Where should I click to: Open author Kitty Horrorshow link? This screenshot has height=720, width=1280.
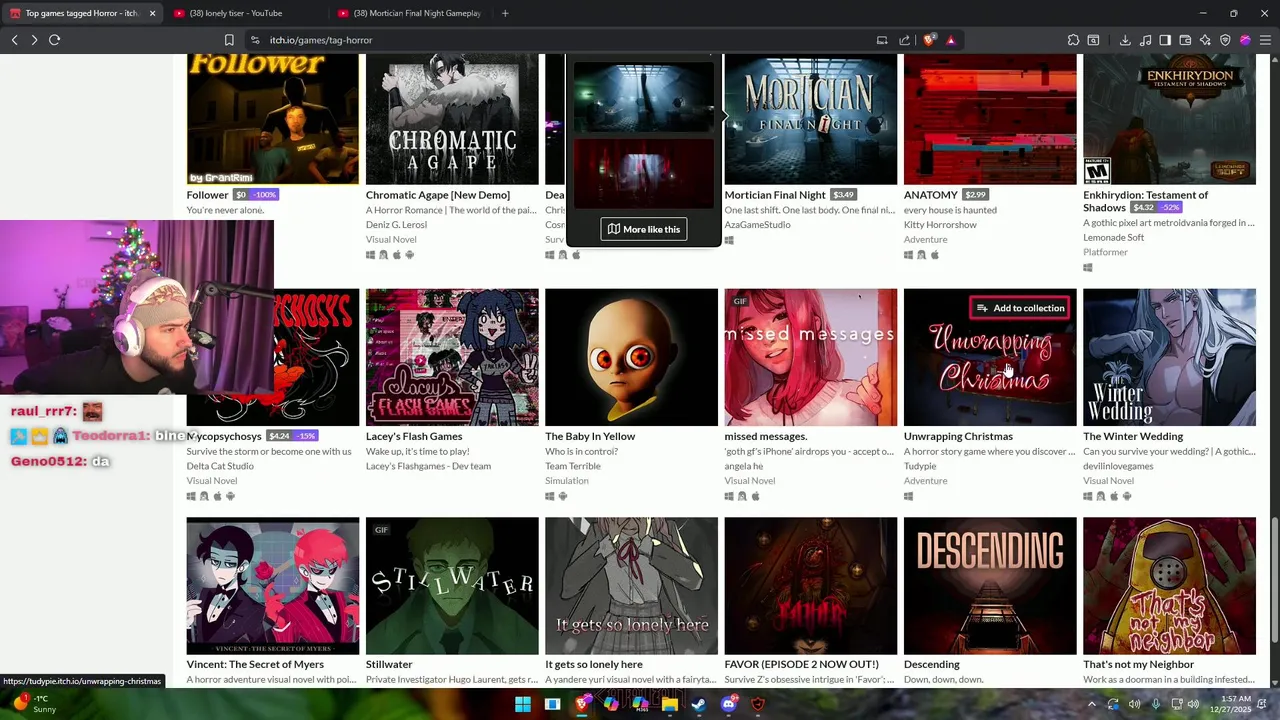click(x=939, y=225)
